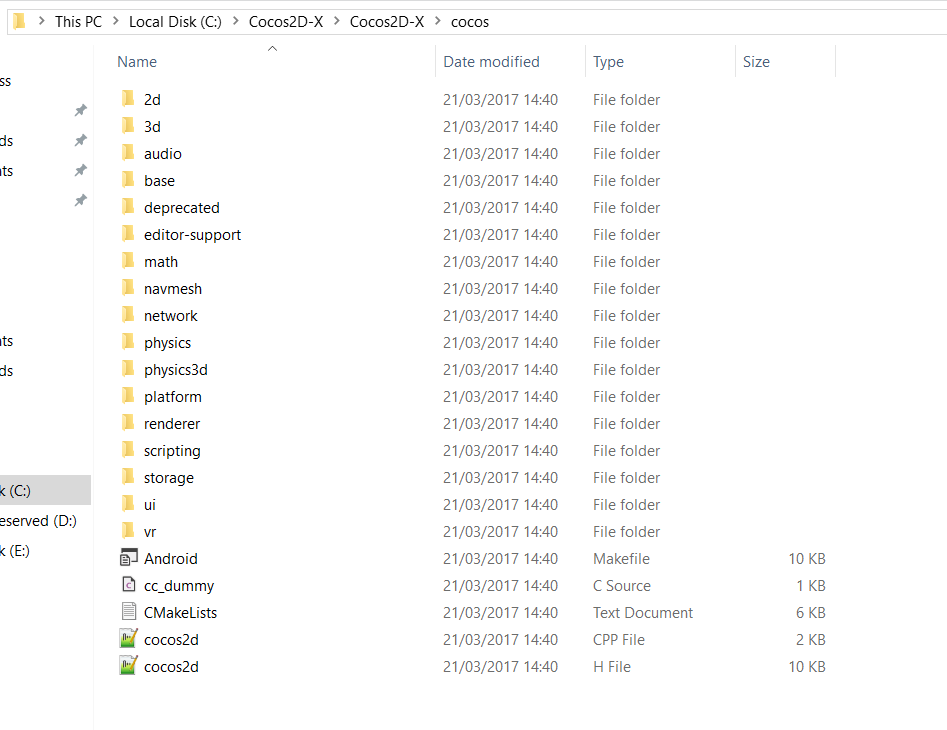Go to second Cocos2D-X breadcrumb
This screenshot has width=947, height=730.
[x=387, y=22]
